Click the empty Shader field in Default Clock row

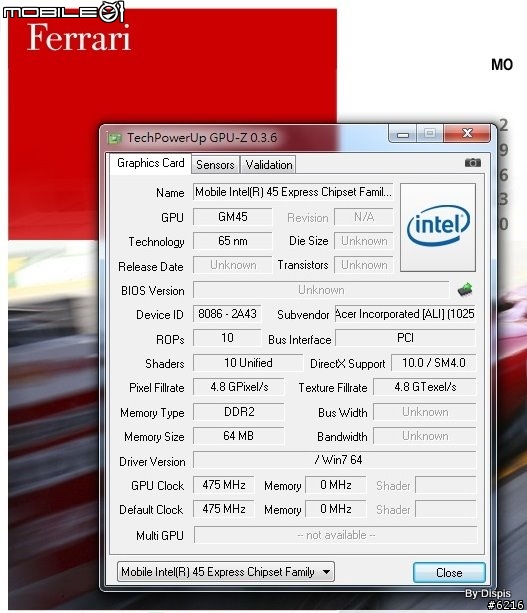[446, 509]
